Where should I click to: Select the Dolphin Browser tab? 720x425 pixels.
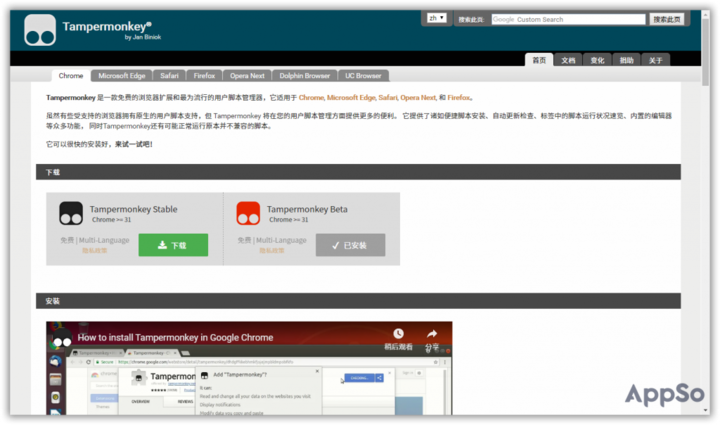[304, 76]
